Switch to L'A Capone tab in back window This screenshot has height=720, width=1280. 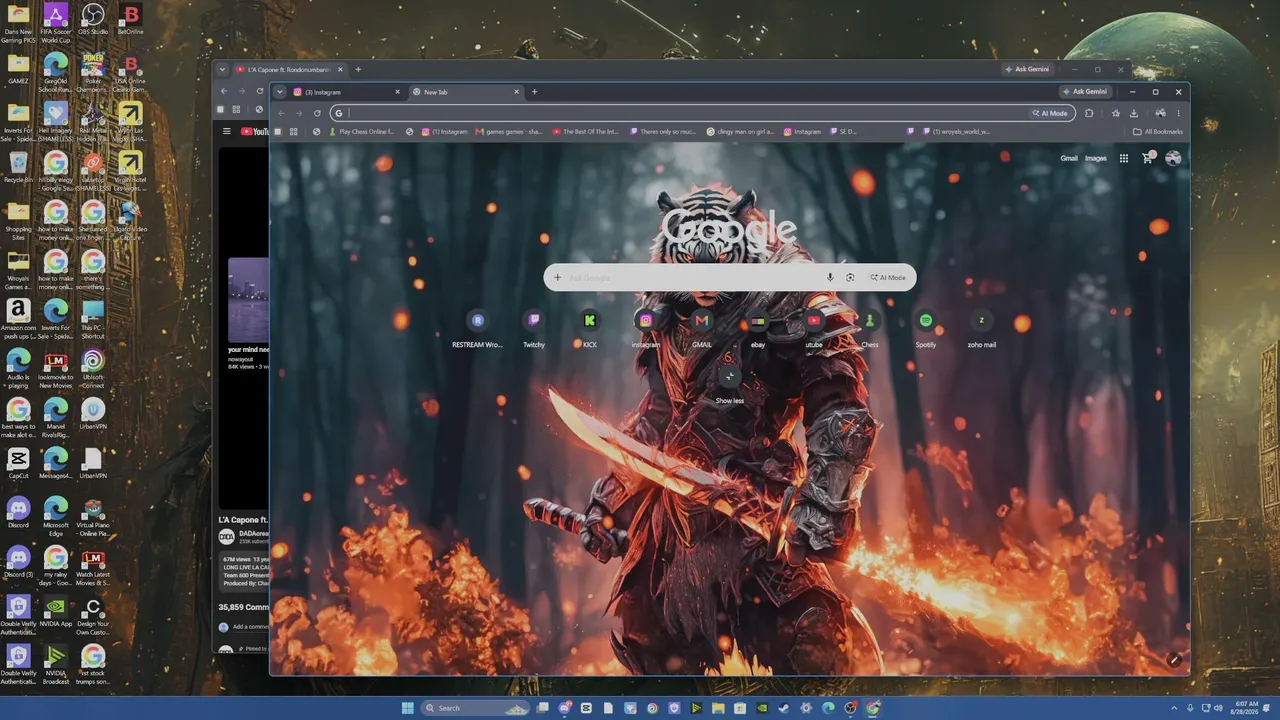click(x=290, y=70)
